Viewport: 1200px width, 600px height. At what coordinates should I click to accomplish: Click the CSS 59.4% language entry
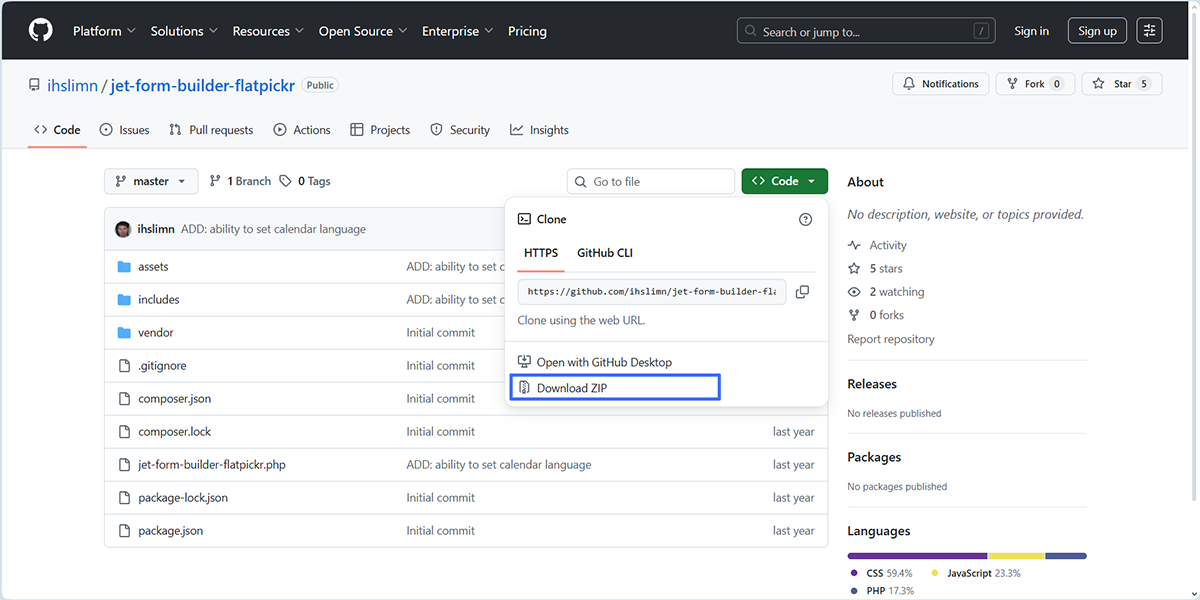[x=881, y=573]
